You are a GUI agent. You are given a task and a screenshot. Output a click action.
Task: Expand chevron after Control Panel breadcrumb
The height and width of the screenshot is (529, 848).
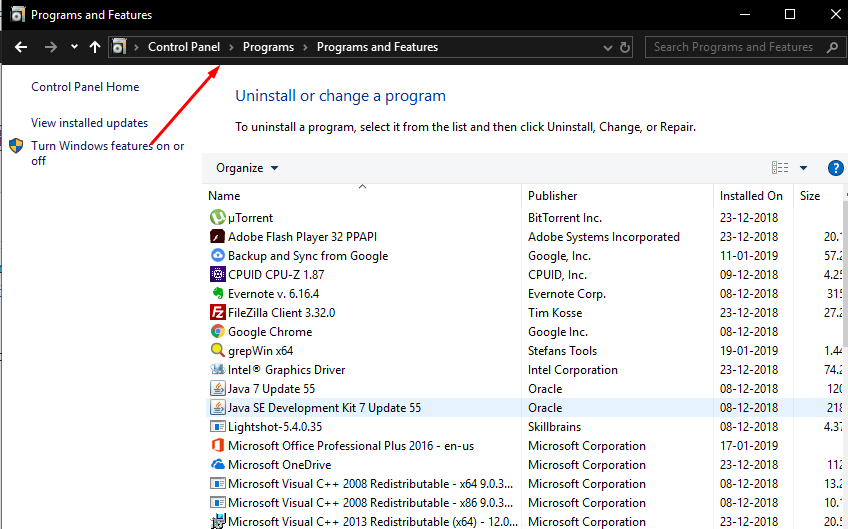[231, 48]
